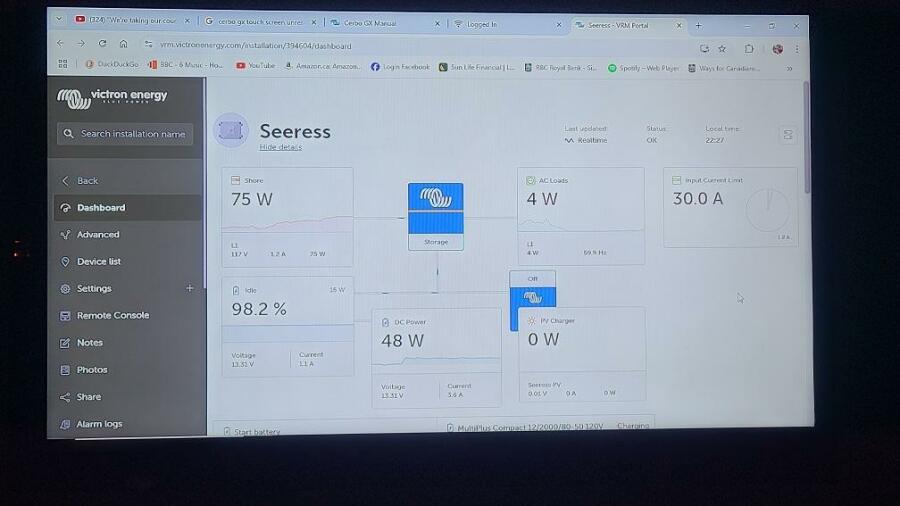The height and width of the screenshot is (506, 900).
Task: Open the tab search dropdown arrow
Action: click(x=59, y=20)
